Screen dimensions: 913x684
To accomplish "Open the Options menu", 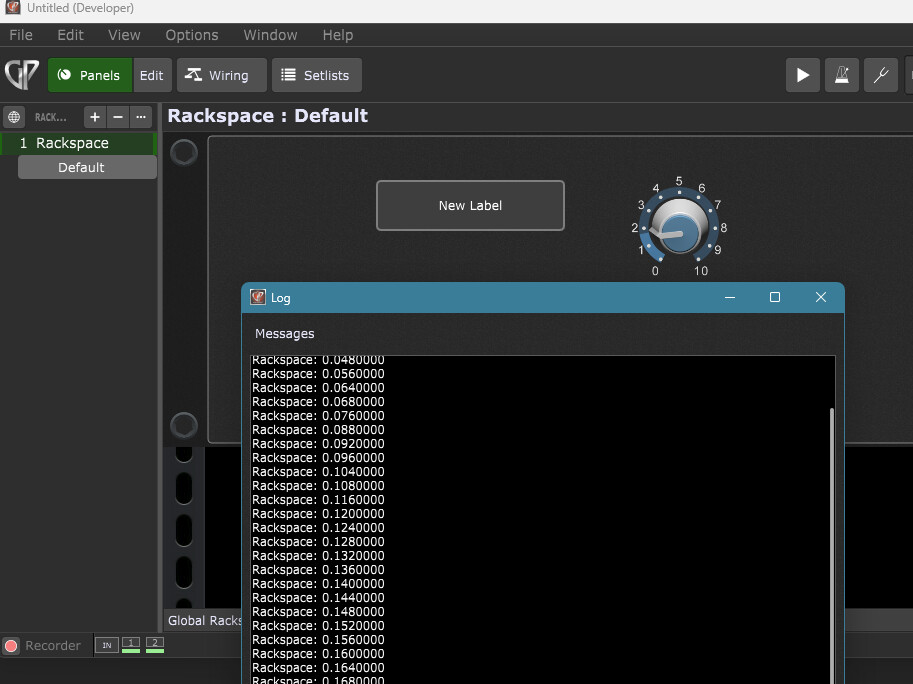I will [192, 35].
